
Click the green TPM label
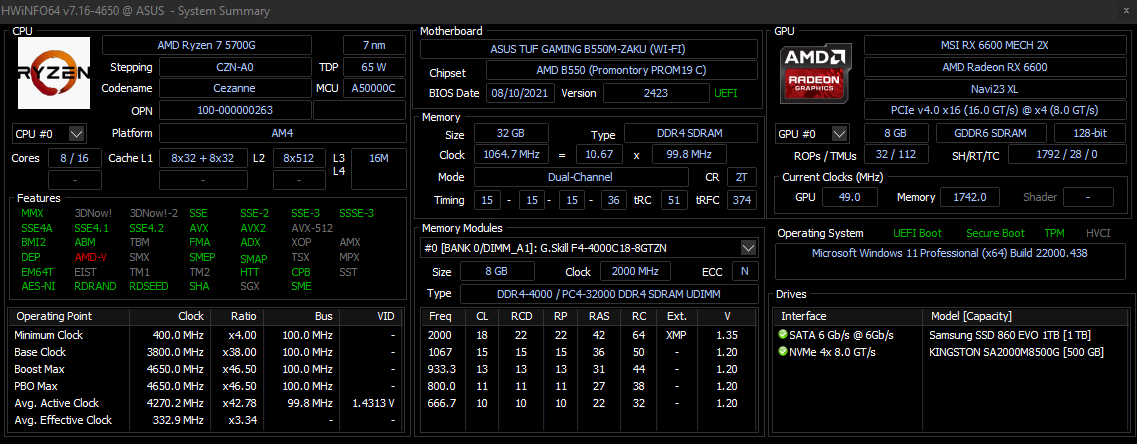click(1054, 233)
